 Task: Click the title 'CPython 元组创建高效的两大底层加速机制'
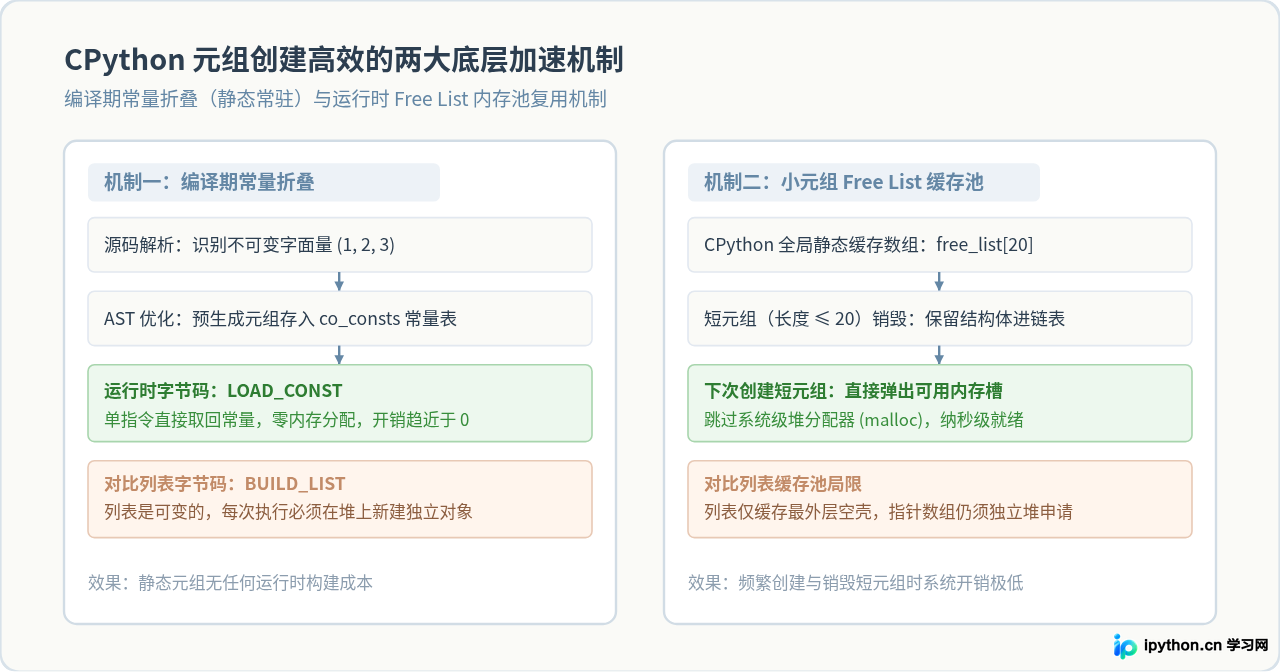click(x=344, y=60)
